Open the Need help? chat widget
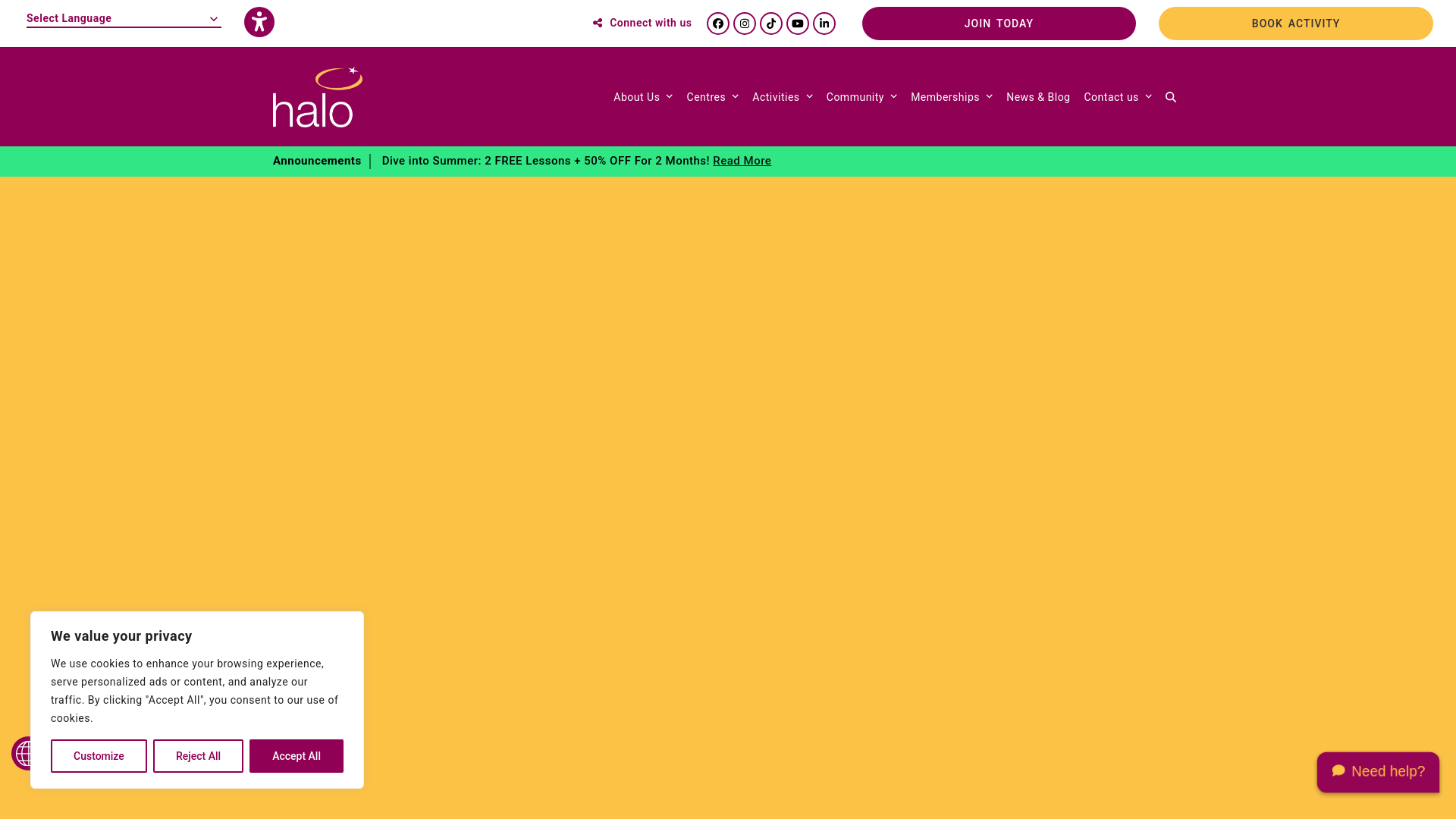Image resolution: width=1456 pixels, height=819 pixels. (1378, 772)
